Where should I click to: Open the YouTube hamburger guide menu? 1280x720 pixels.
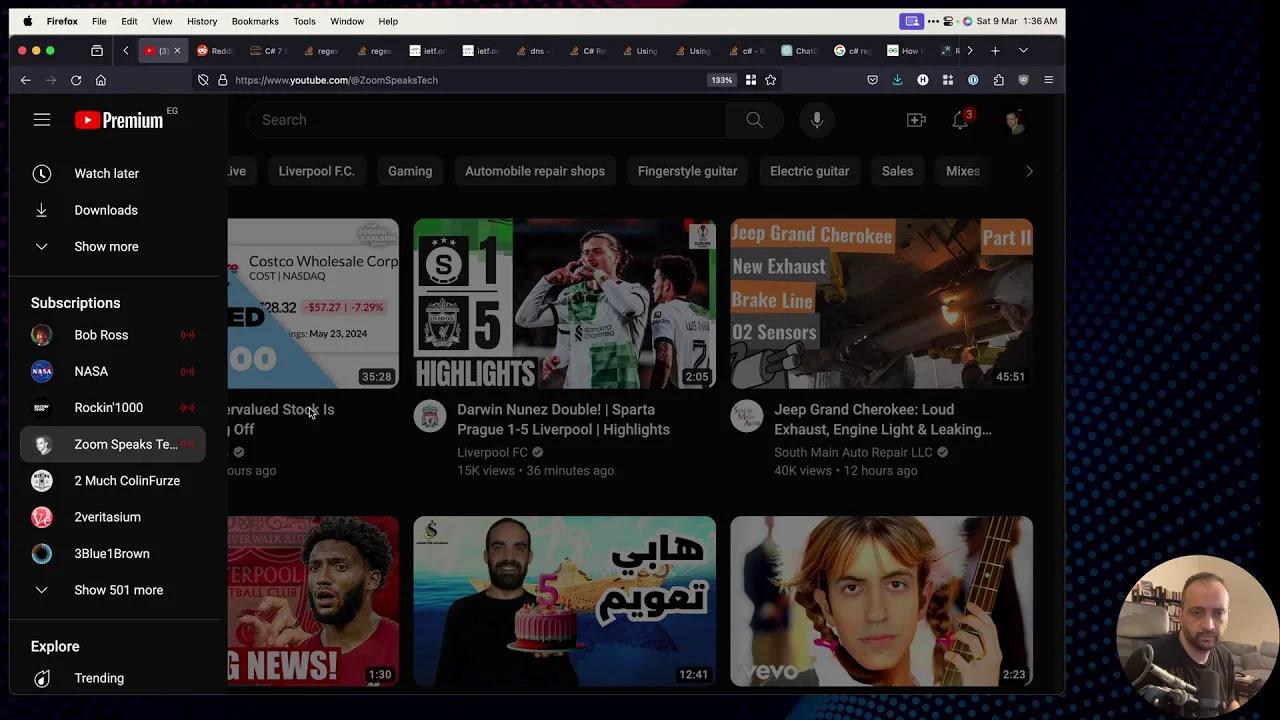(41, 120)
